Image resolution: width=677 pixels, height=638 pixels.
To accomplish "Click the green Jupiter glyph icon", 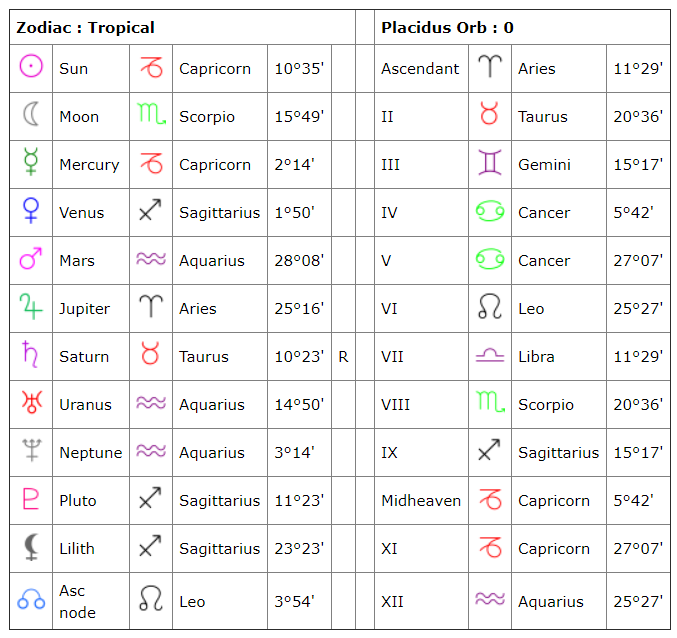I will [31, 308].
